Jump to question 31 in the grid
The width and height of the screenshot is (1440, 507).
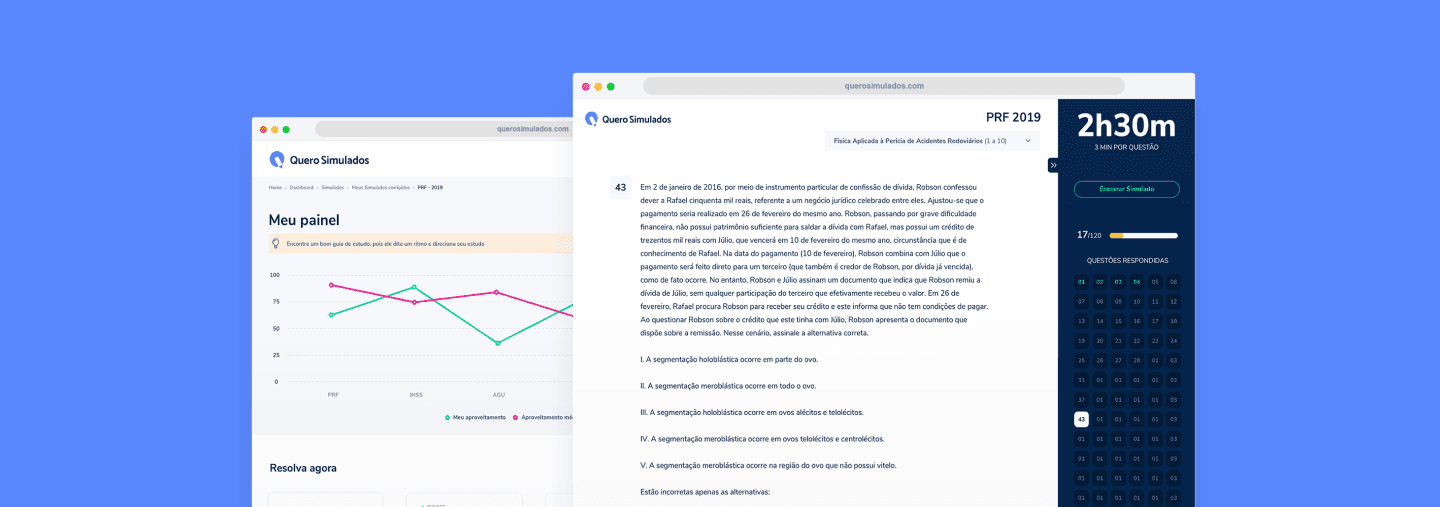click(1081, 380)
